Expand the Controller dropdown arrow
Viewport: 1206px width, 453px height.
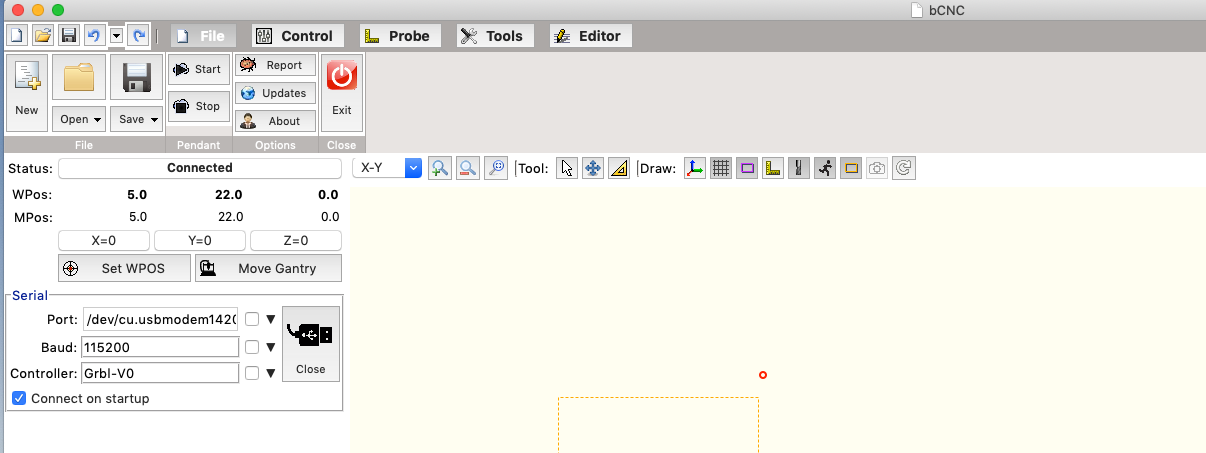pyautogui.click(x=270, y=373)
